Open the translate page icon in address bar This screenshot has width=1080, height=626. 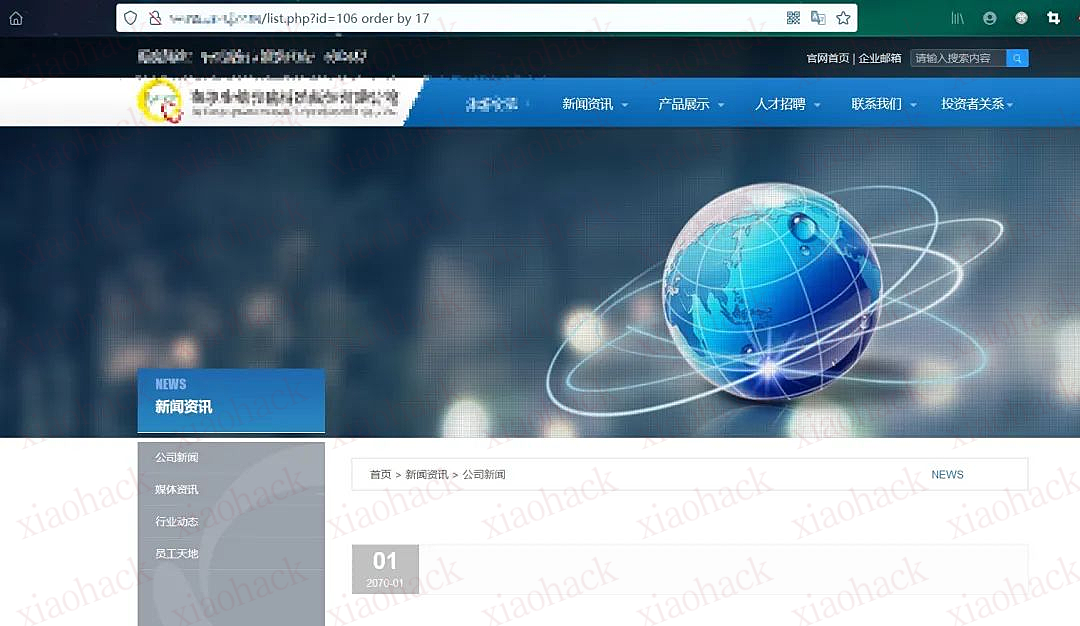point(817,18)
